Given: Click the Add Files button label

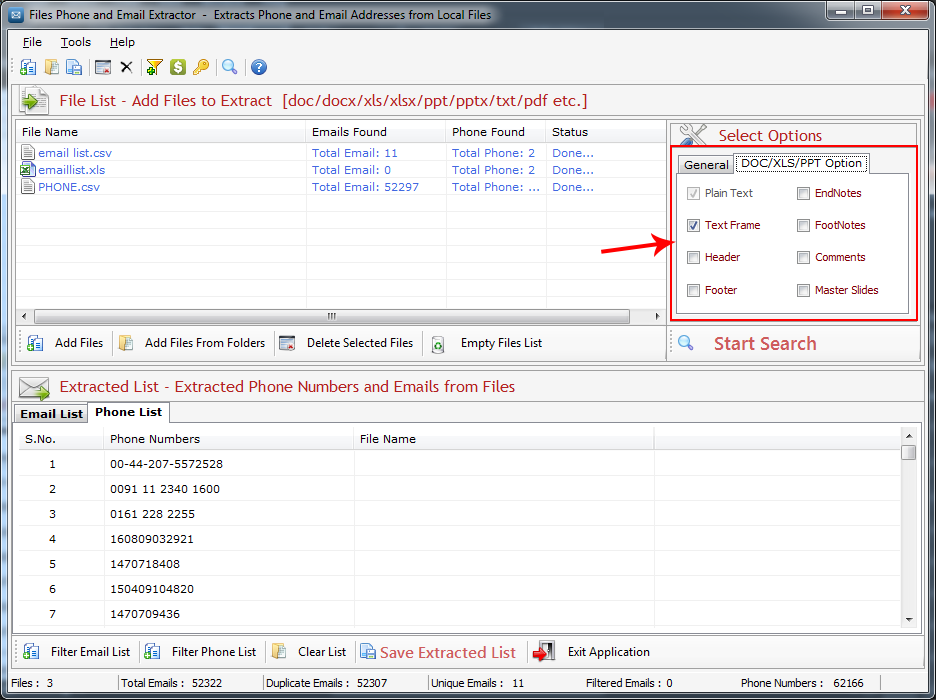Looking at the screenshot, I should pyautogui.click(x=79, y=343).
